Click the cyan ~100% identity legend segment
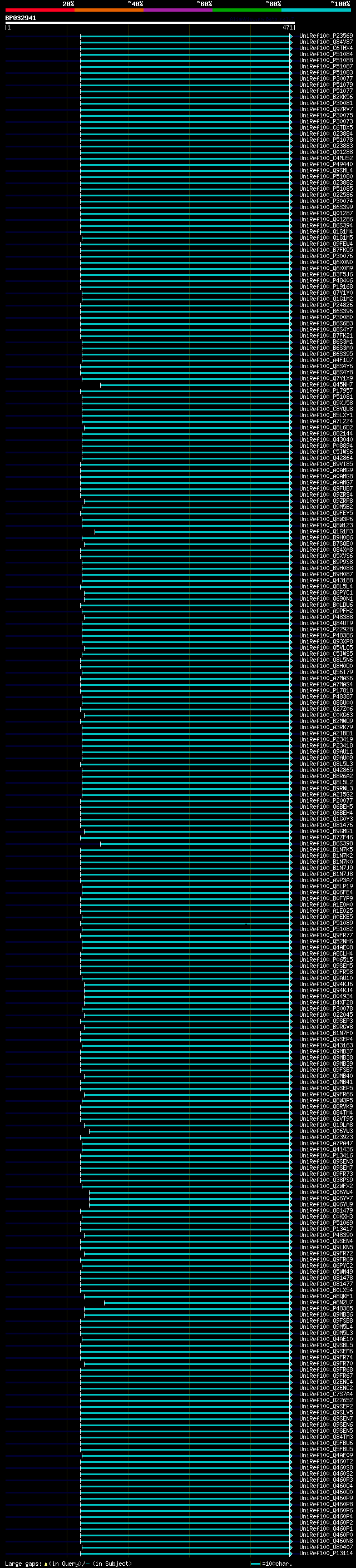The image size is (356, 1568). (x=315, y=10)
